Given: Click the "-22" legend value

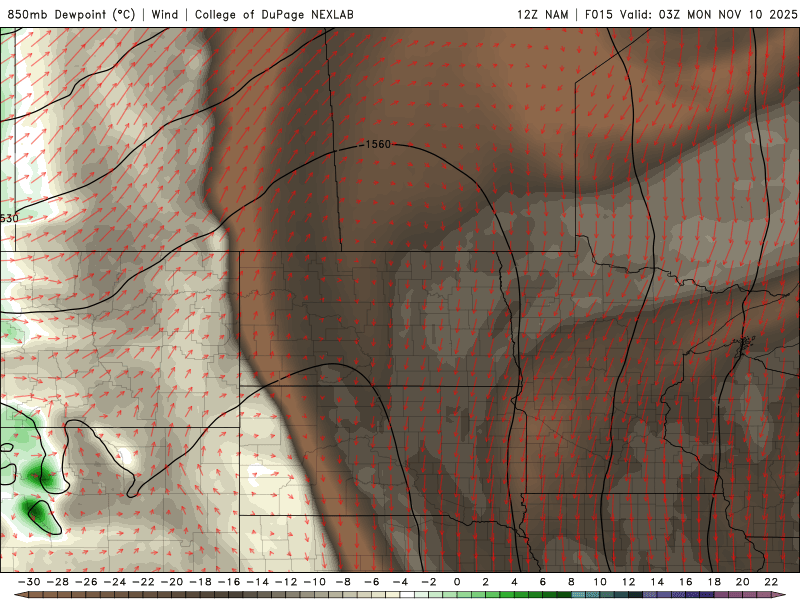Looking at the screenshot, I should (x=143, y=582).
